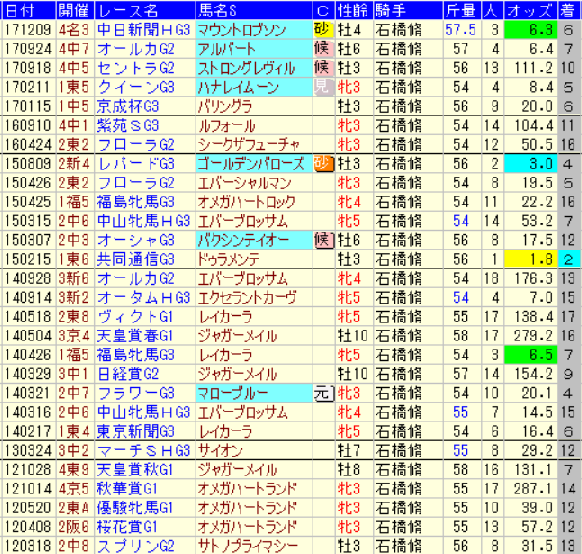Viewport: 582px width, 554px height.
Task: Open the 天皇賞秋G1 race link
Action: click(135, 470)
